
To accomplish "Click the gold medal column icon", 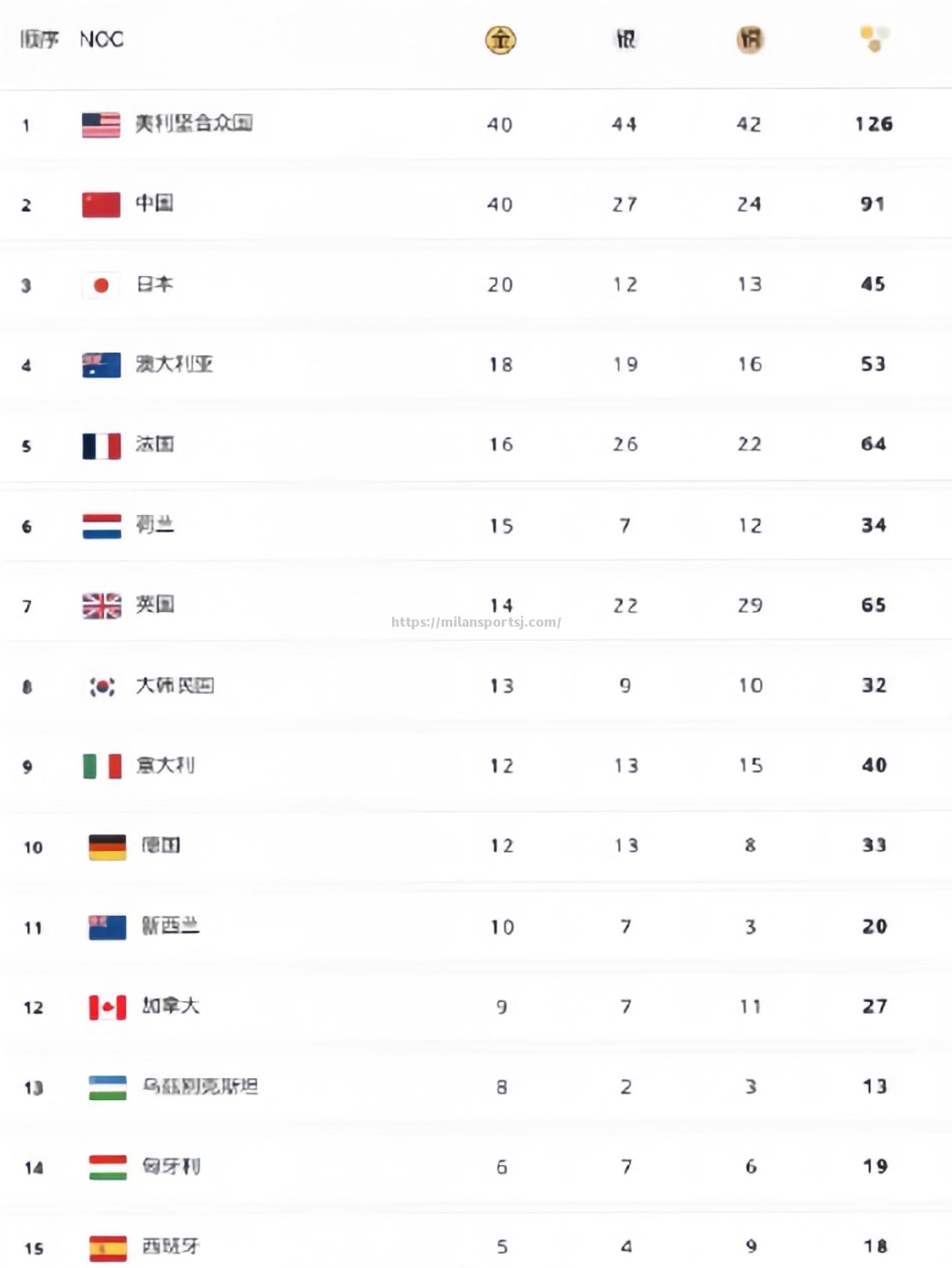I will (x=500, y=40).
